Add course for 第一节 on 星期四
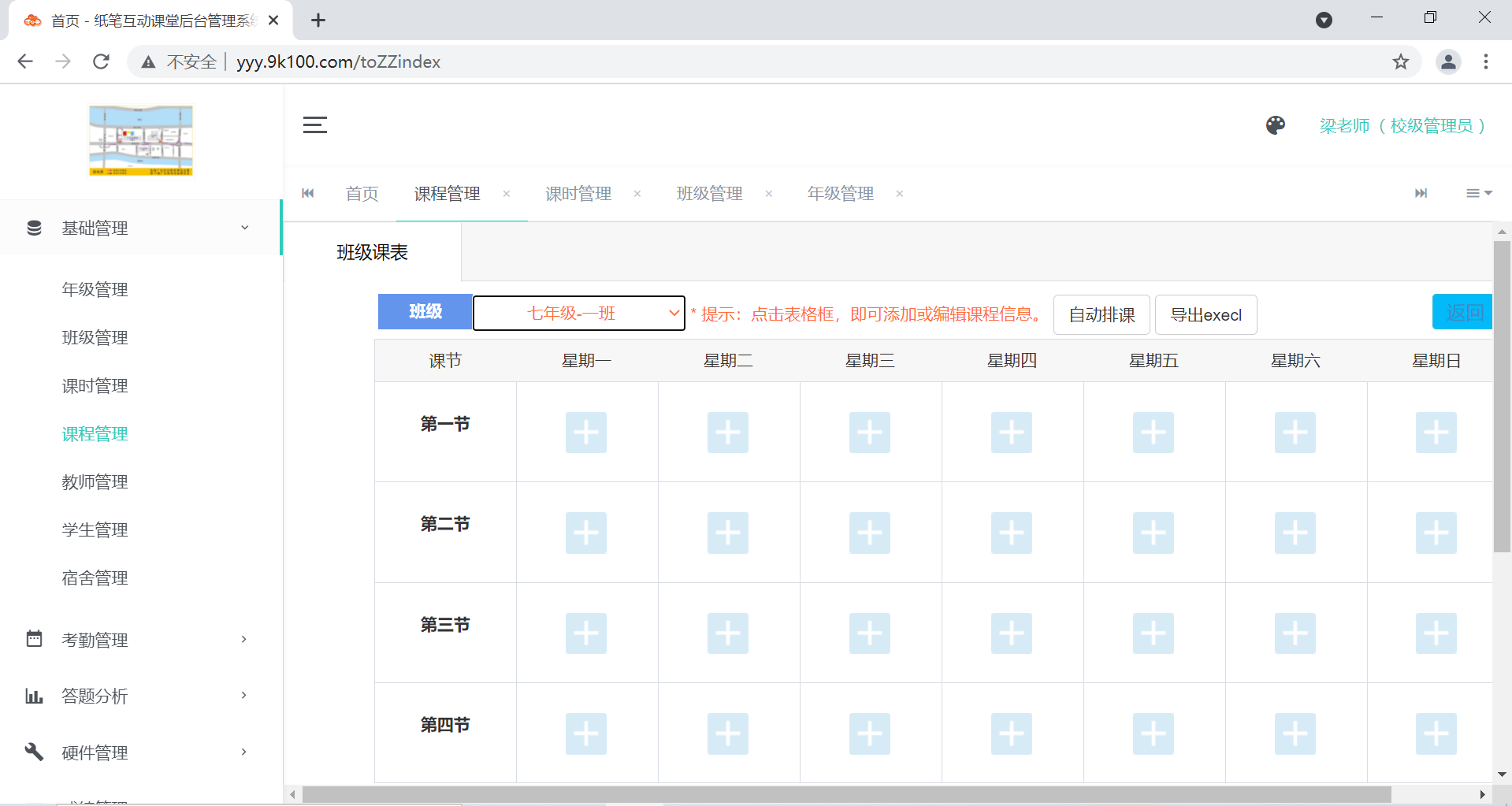 (x=1012, y=432)
